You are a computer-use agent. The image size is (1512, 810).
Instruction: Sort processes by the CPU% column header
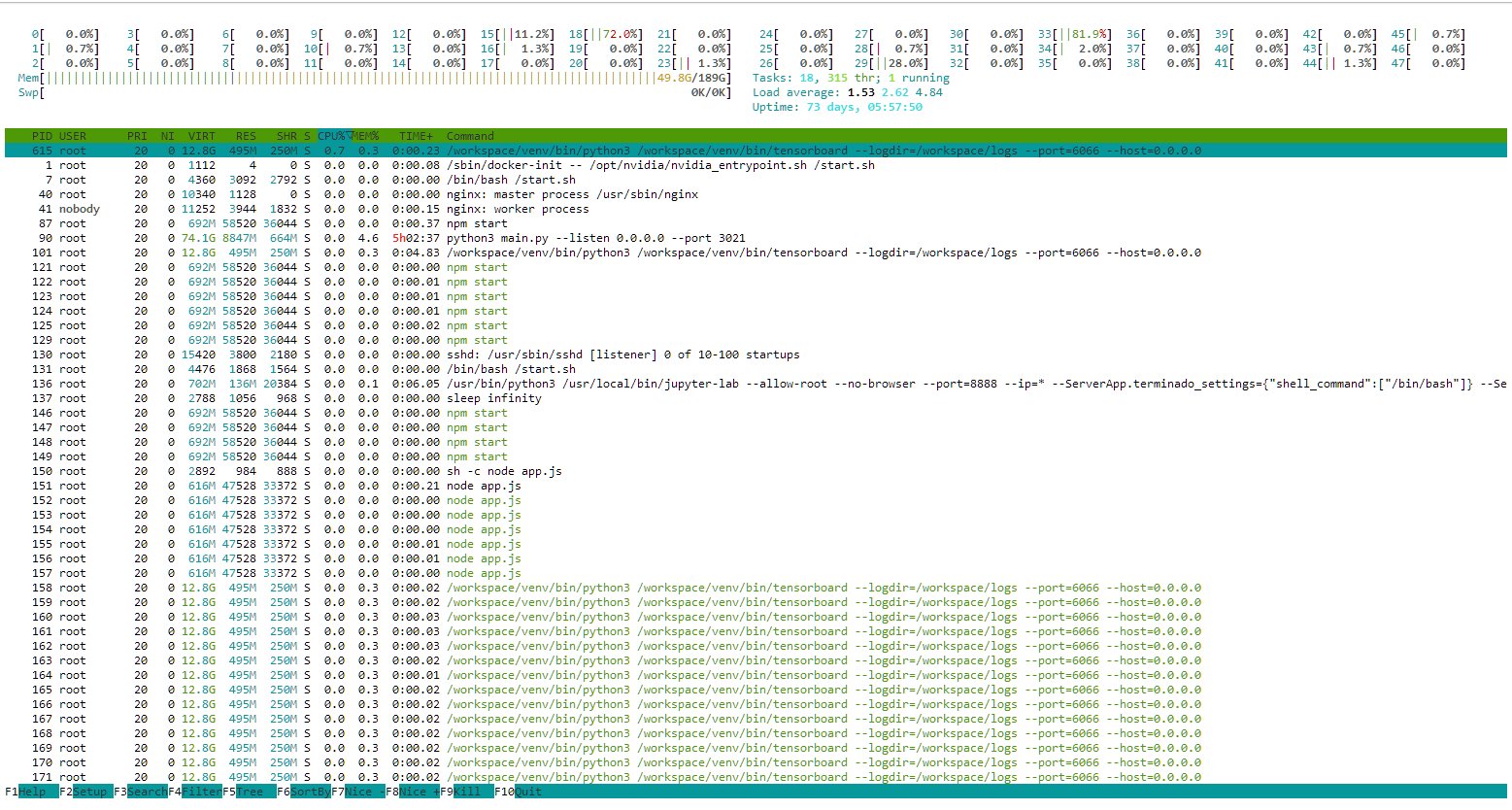click(333, 136)
